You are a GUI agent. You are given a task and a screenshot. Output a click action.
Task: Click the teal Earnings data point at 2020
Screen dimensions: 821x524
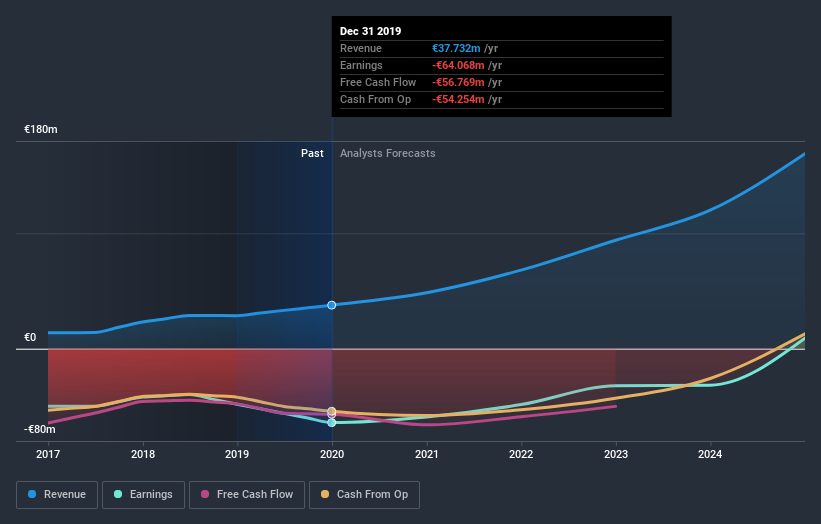(x=331, y=422)
